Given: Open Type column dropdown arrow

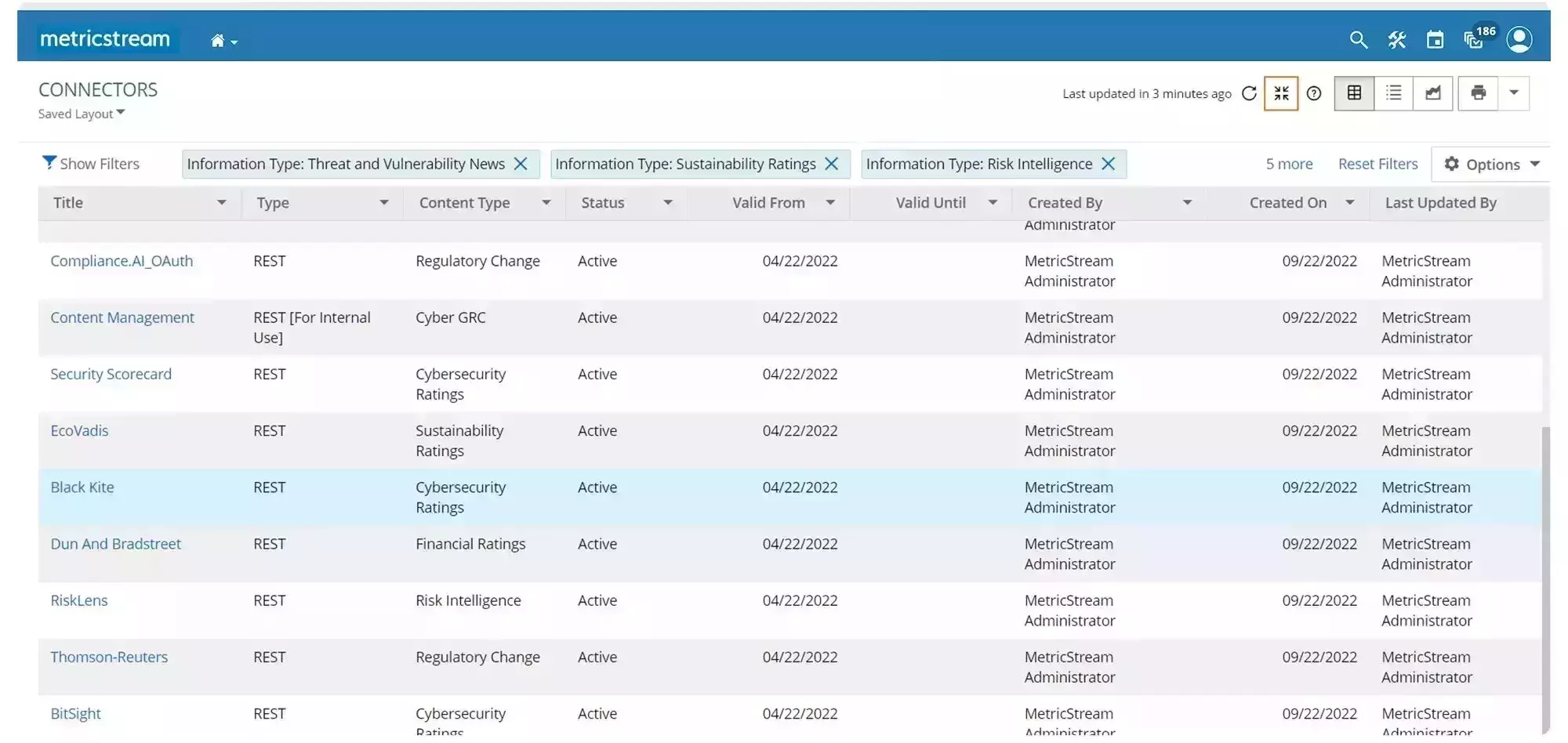Looking at the screenshot, I should (384, 203).
